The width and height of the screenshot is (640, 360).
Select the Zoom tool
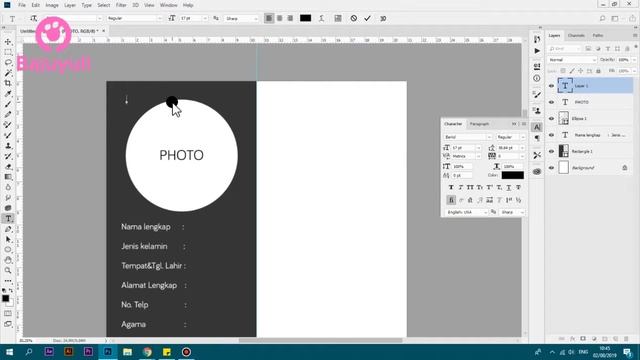pyautogui.click(x=8, y=270)
